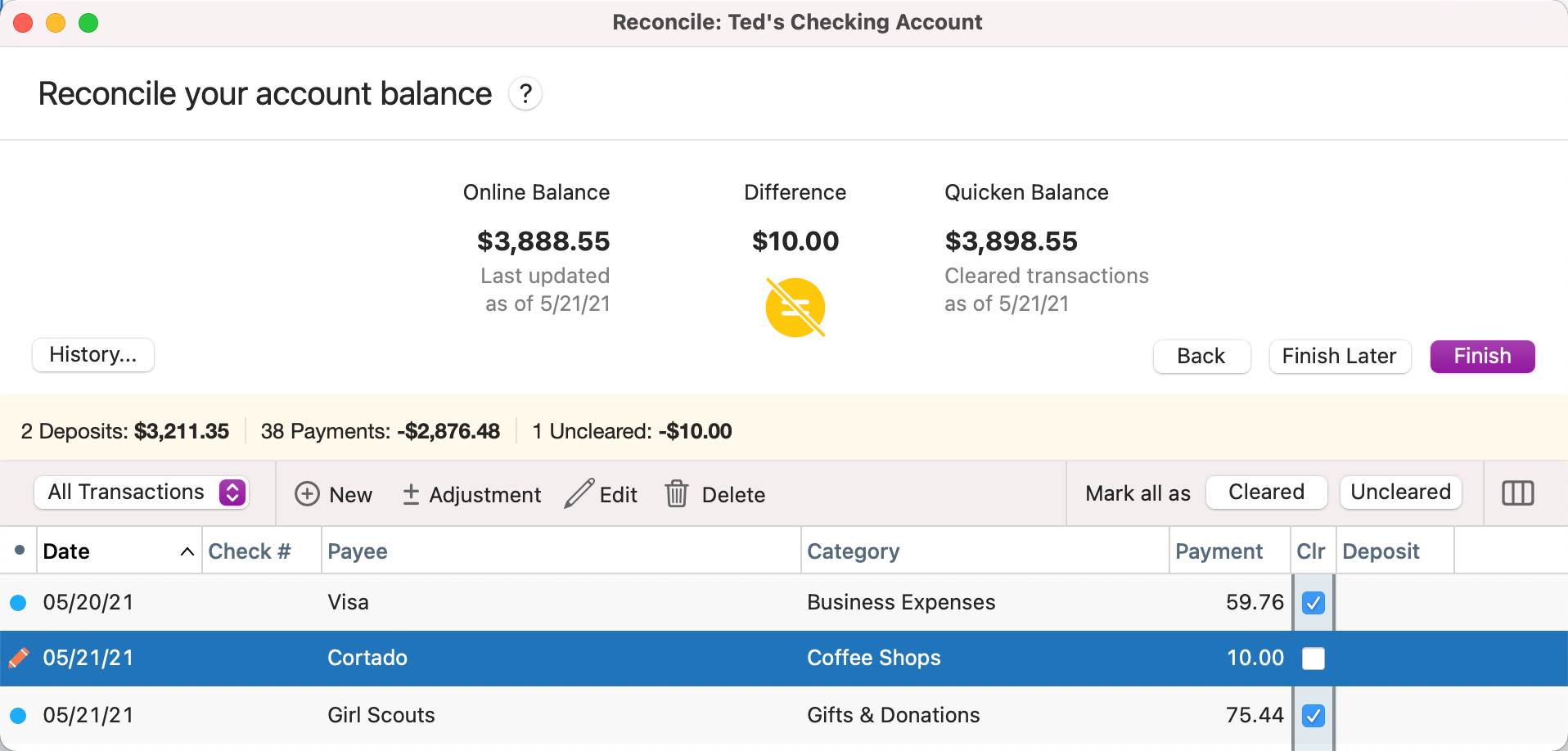Open the column layout icon
Image resolution: width=1568 pixels, height=751 pixels.
point(1517,493)
